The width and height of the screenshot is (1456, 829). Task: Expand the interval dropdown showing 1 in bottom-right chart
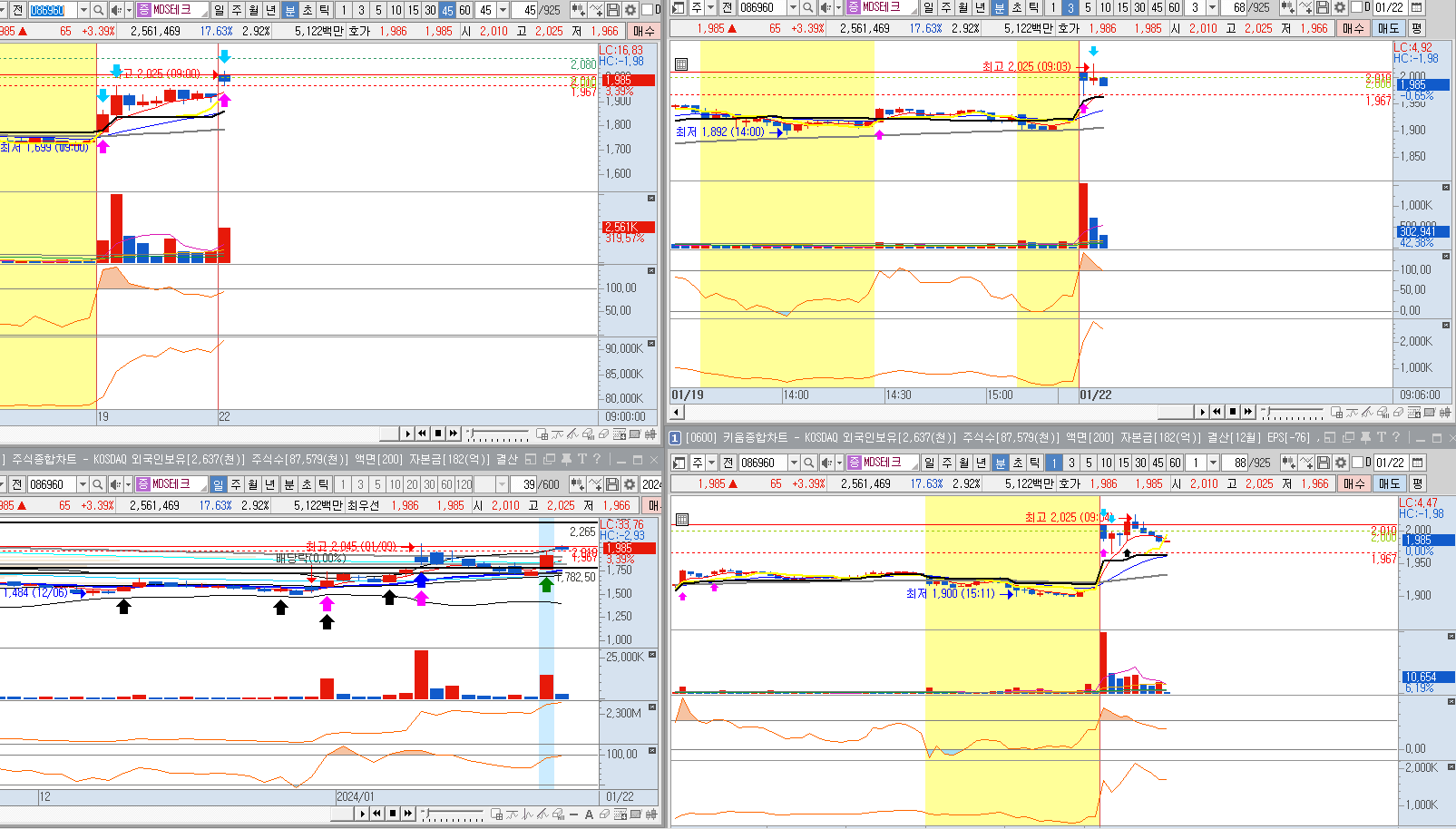pyautogui.click(x=1213, y=463)
